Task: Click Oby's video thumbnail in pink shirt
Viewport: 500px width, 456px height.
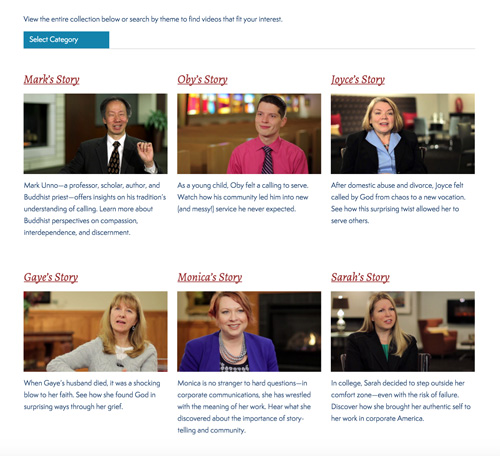Action: coord(249,134)
